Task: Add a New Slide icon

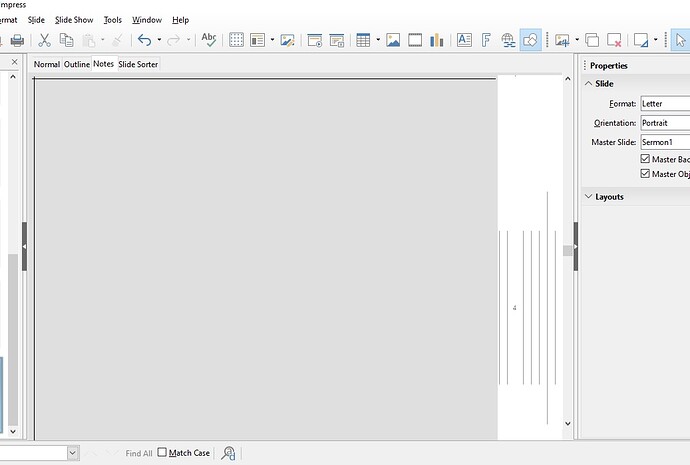Action: click(x=562, y=40)
